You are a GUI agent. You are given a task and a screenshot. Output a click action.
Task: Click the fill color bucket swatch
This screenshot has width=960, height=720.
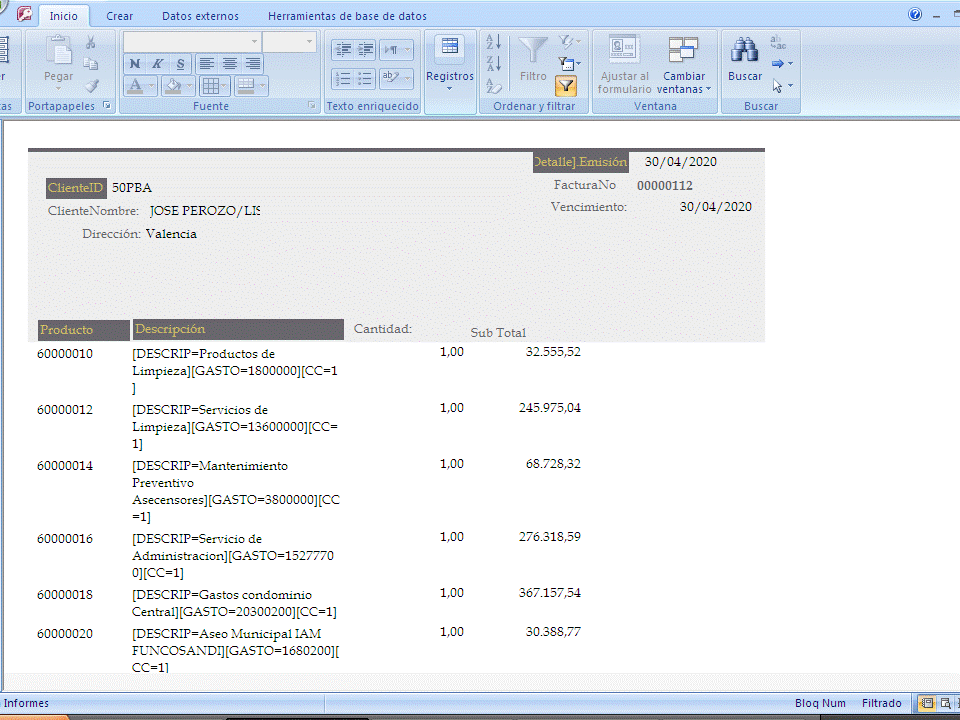(173, 86)
